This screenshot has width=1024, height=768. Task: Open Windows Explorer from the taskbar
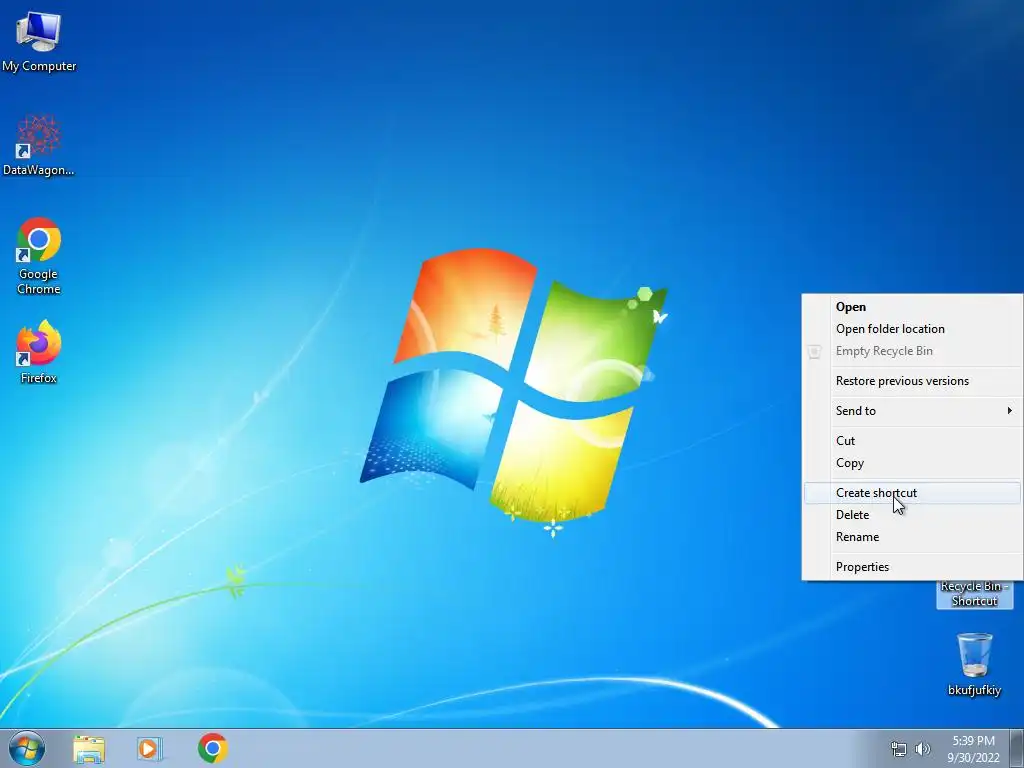coord(89,749)
